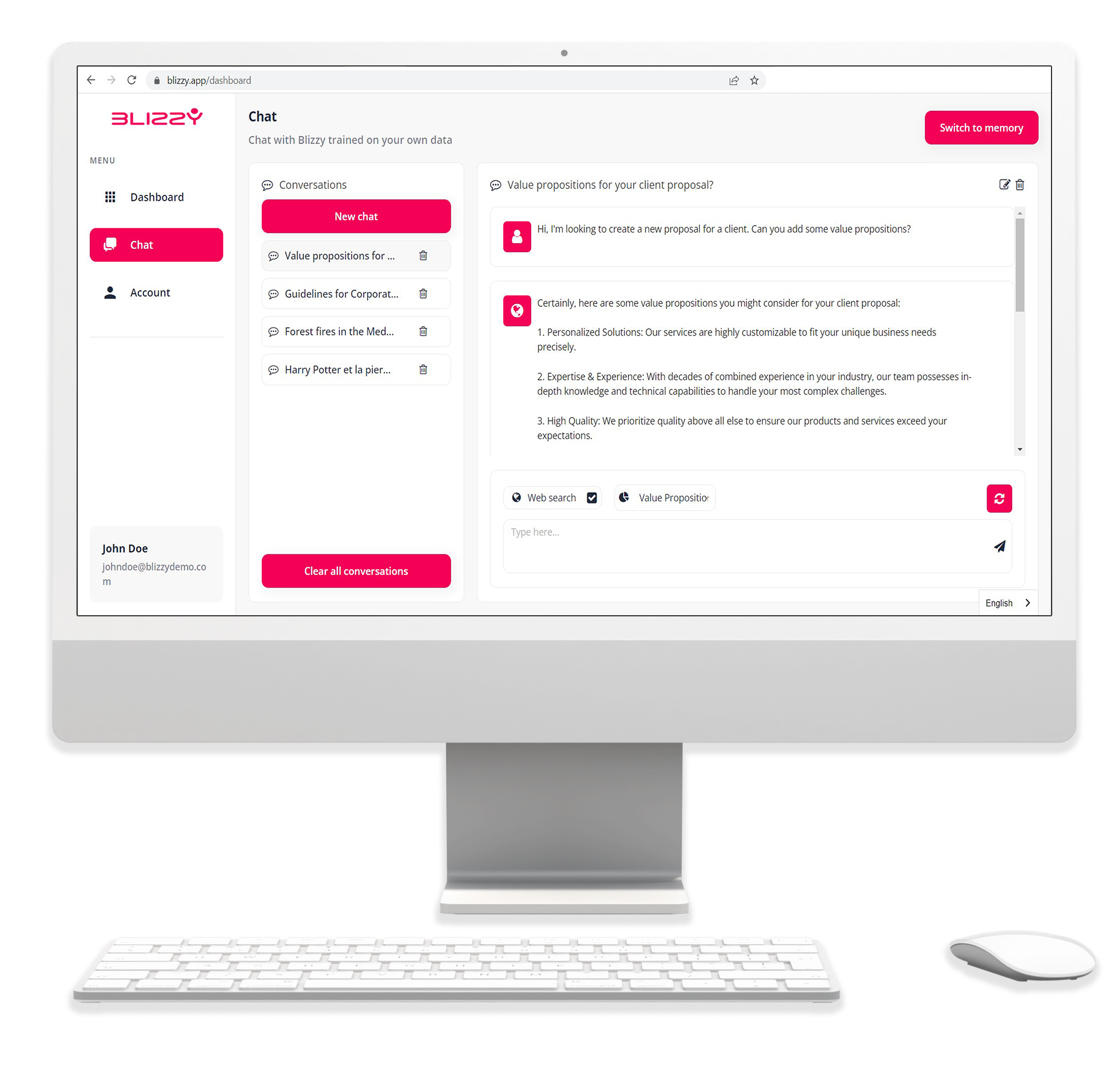Click the 'Account' menu item
The width and height of the screenshot is (1120, 1072).
point(152,292)
